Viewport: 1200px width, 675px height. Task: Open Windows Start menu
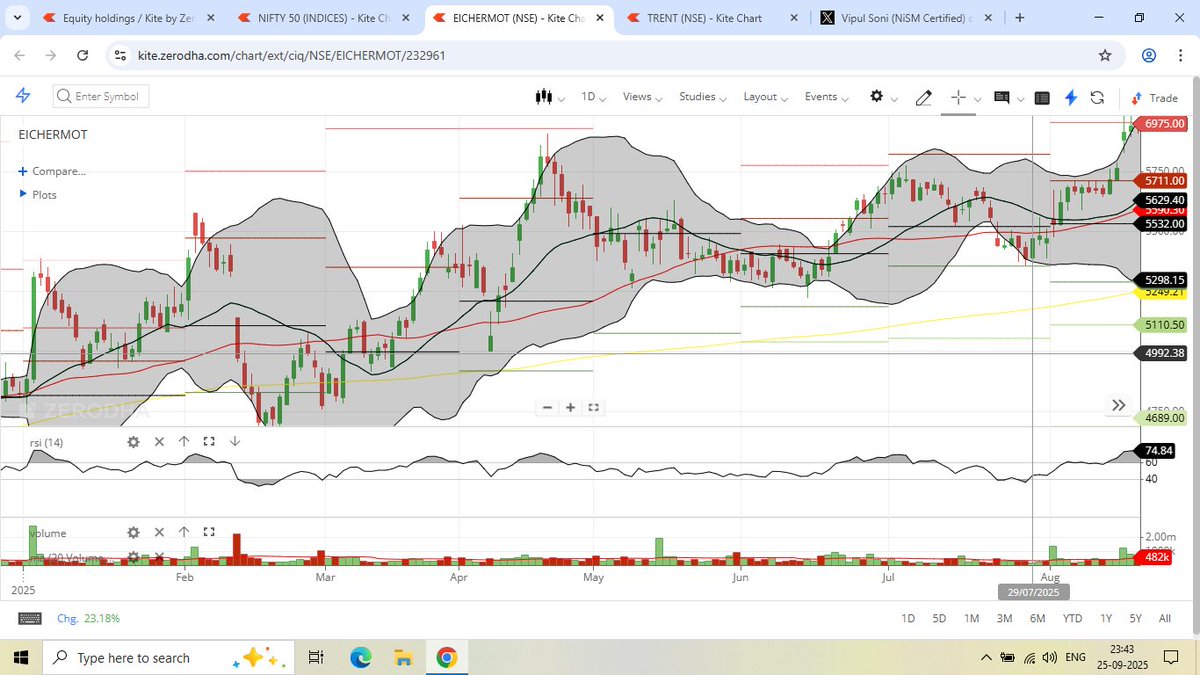pos(21,657)
